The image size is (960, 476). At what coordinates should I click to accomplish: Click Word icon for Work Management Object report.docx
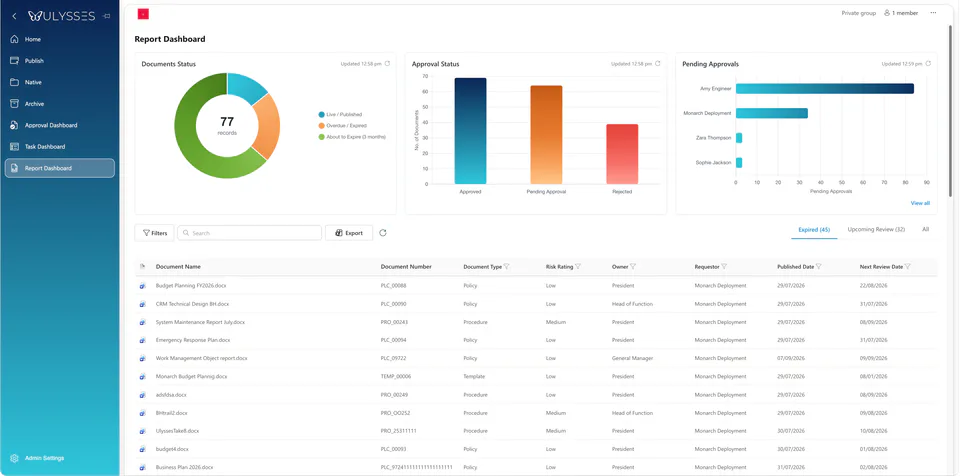pos(143,358)
